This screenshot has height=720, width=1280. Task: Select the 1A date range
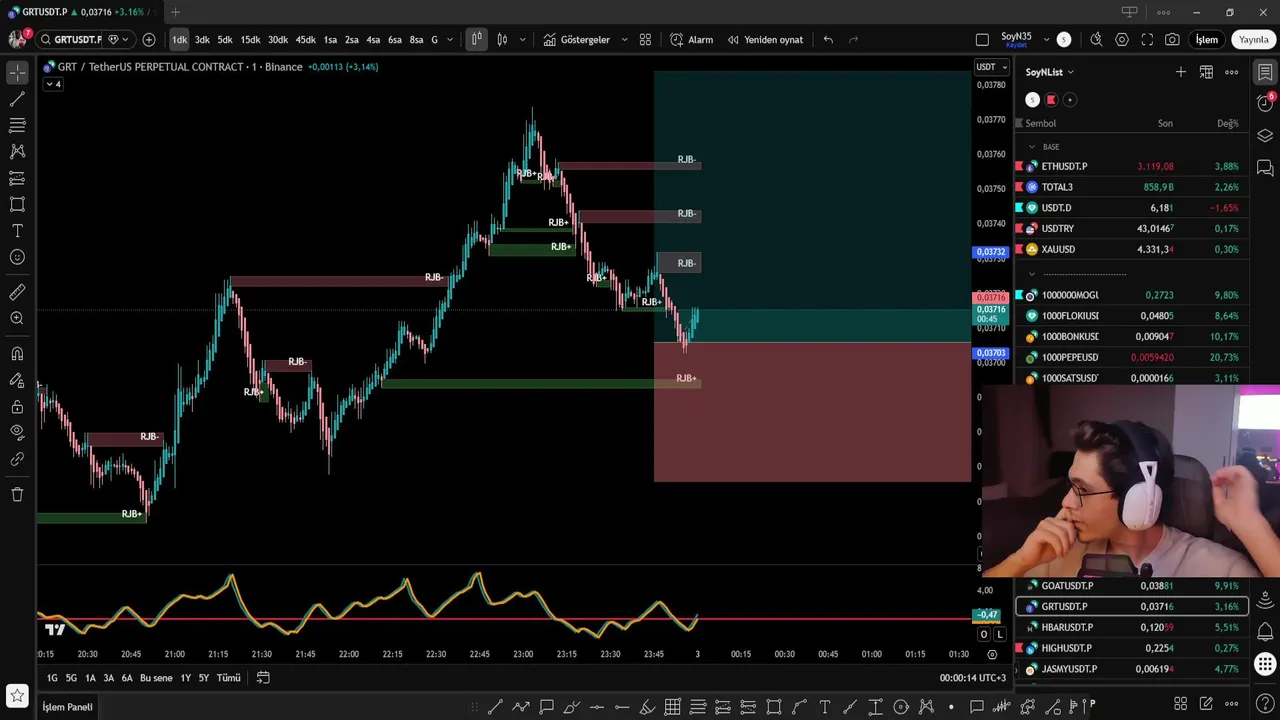90,678
